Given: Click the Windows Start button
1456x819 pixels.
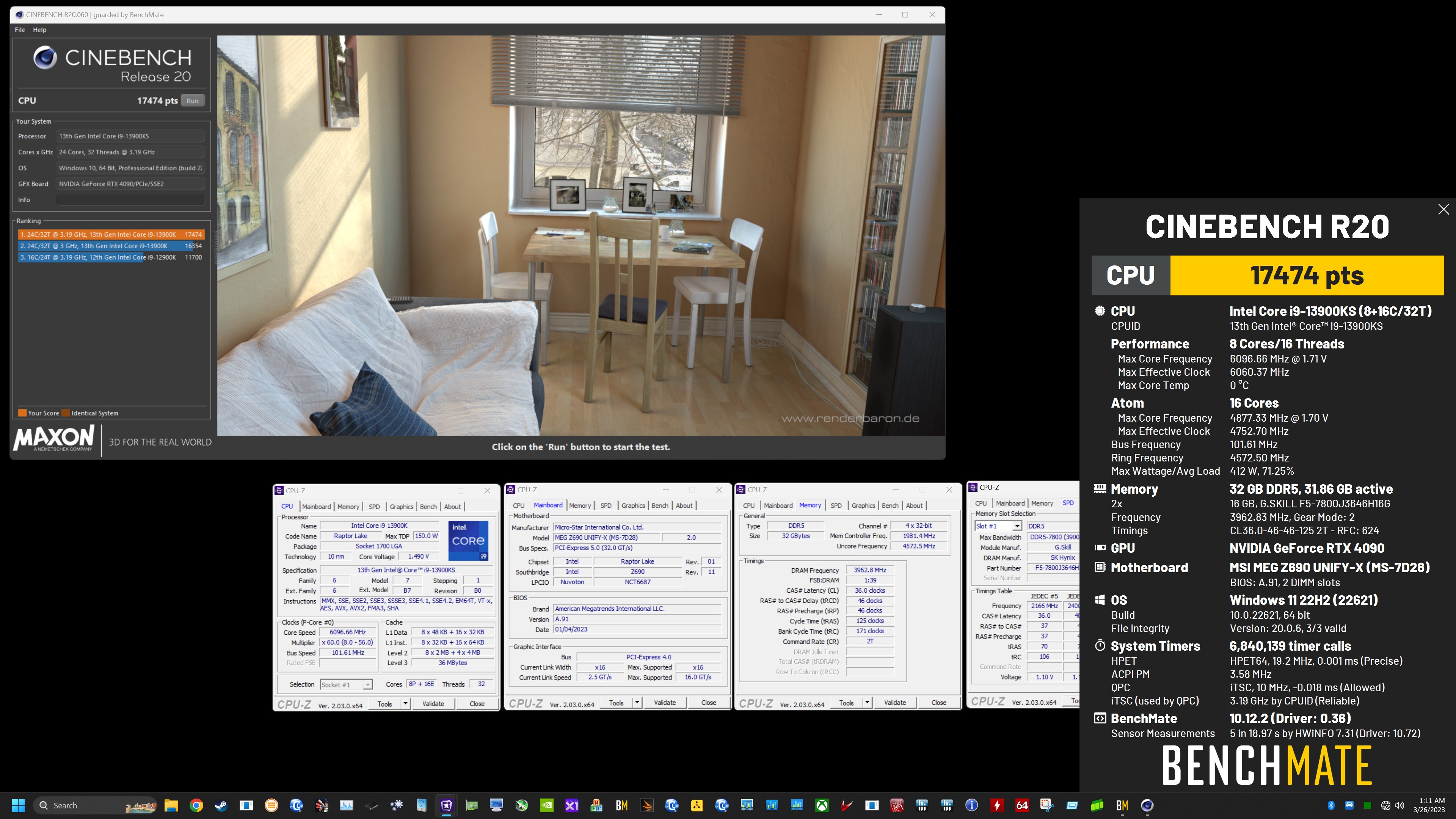Looking at the screenshot, I should click(18, 805).
